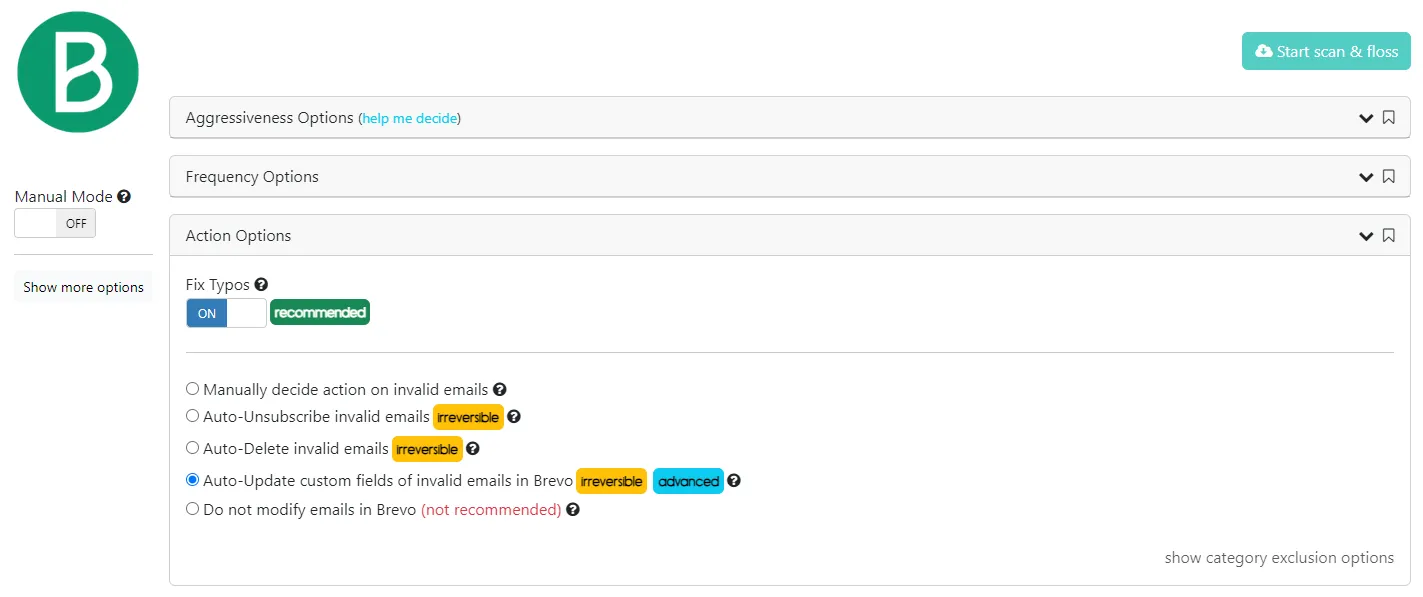Image resolution: width=1423 pixels, height=597 pixels.
Task: Expand the Frequency Options chevron
Action: point(1366,177)
